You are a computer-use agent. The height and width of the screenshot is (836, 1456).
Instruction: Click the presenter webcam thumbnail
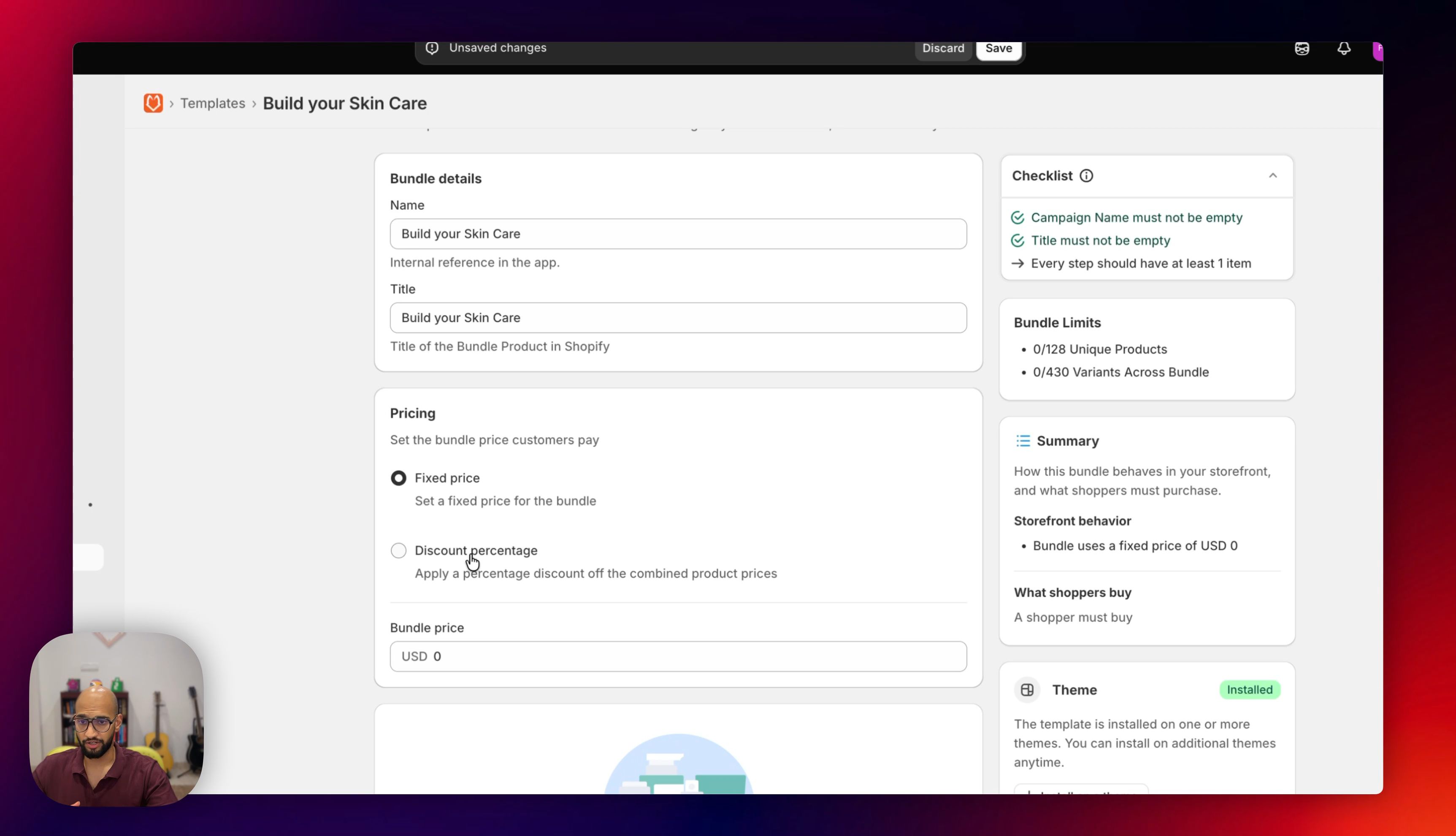(116, 720)
